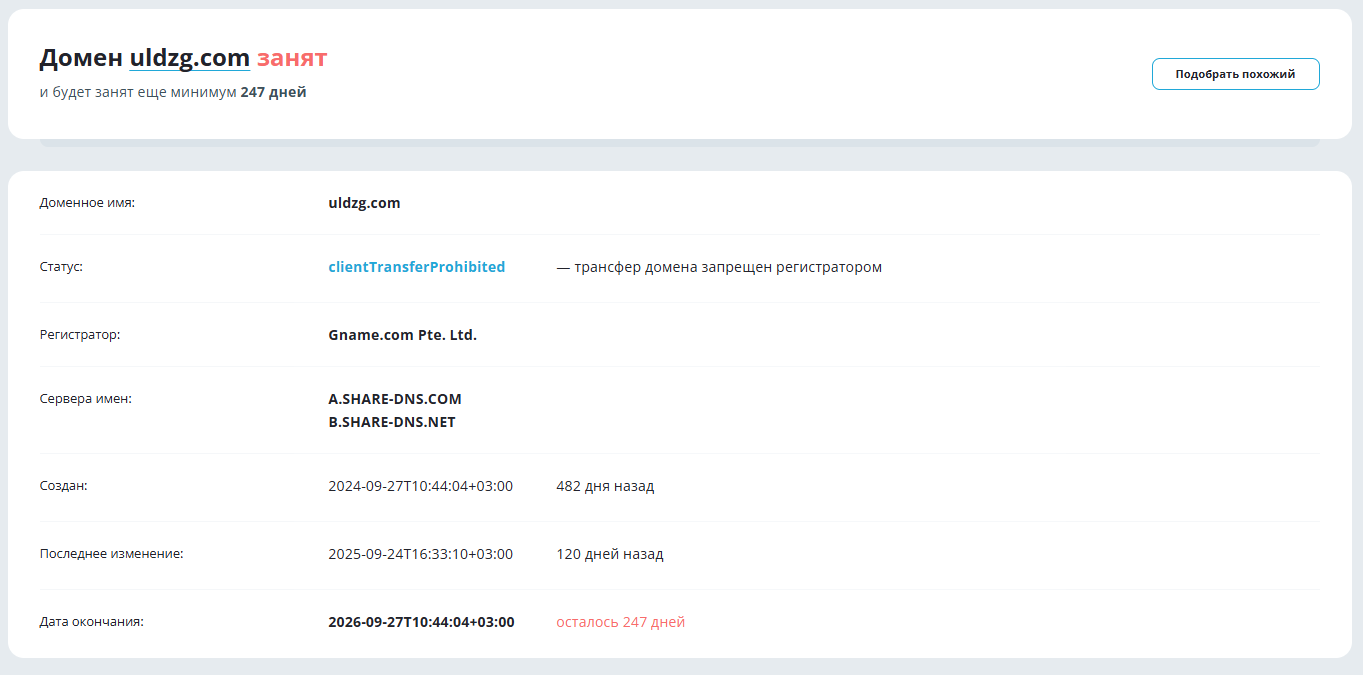The image size is (1363, 675).
Task: Click the clientTransferProhibited status link
Action: click(416, 267)
